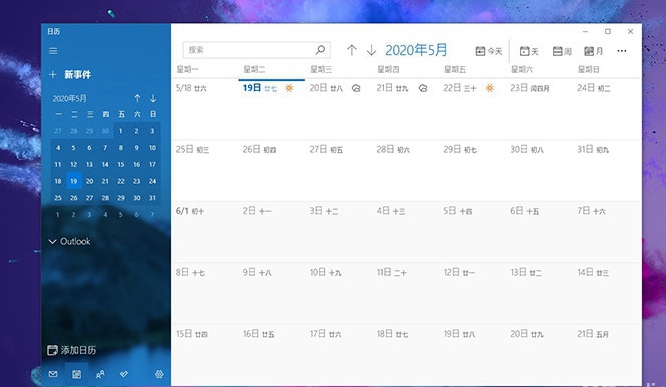The height and width of the screenshot is (387, 666).
Task: Collapse the Outlook account section
Action: (69, 241)
